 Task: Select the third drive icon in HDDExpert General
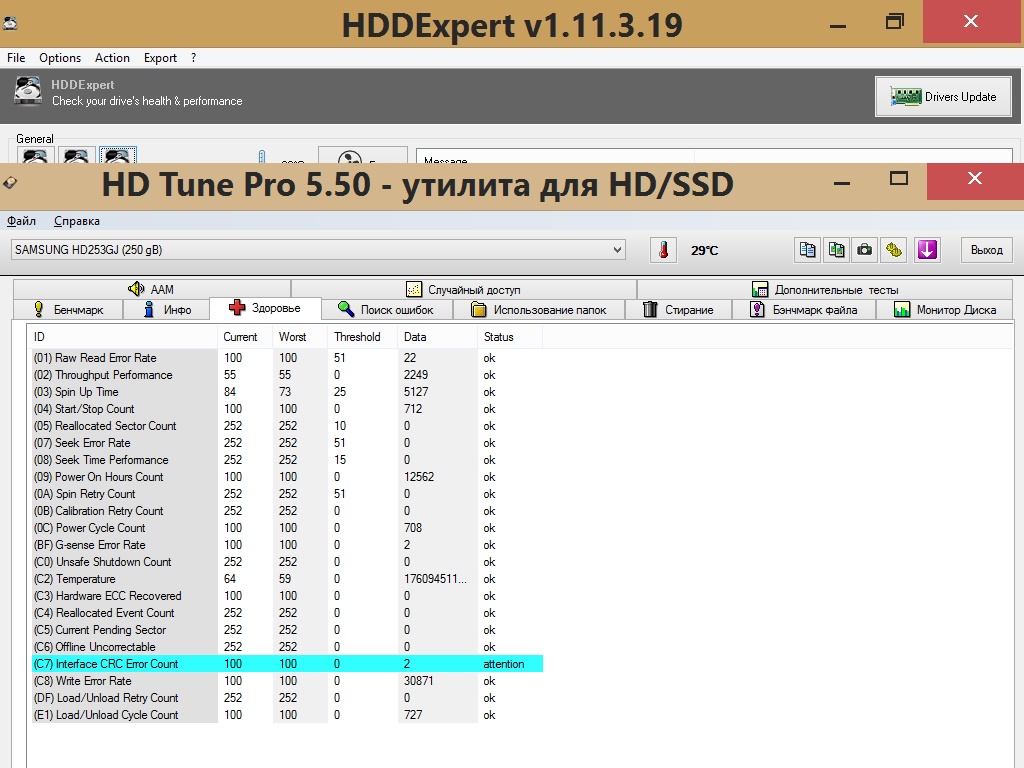coord(118,155)
